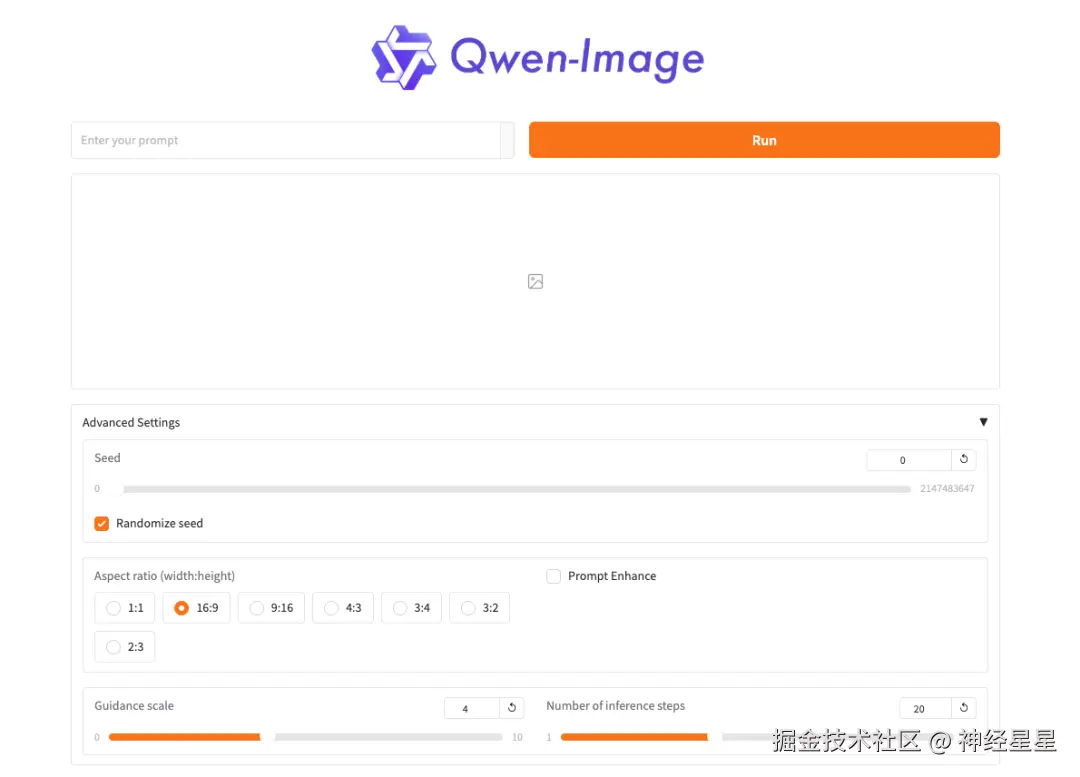Click the Seed number input box
The image size is (1080, 777).
tap(908, 459)
